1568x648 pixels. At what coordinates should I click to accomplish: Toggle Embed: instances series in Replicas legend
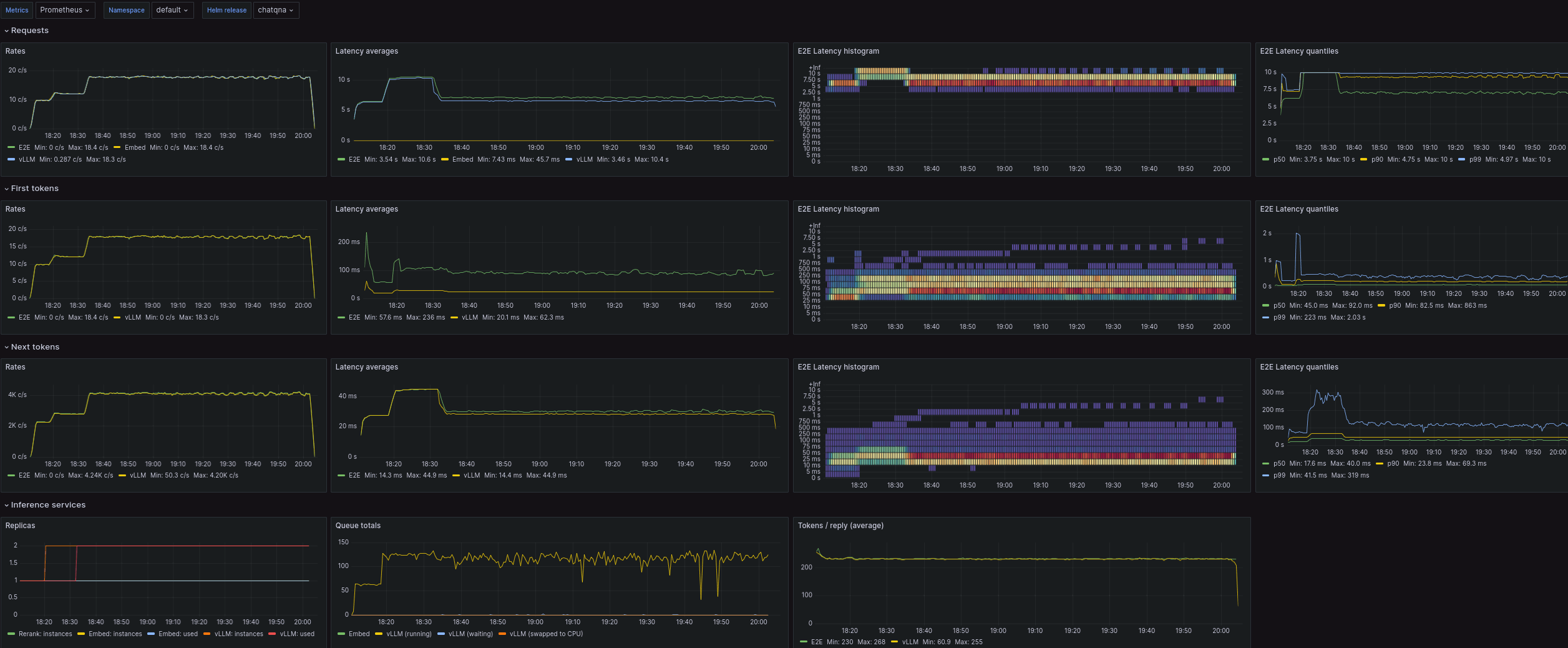click(x=115, y=634)
